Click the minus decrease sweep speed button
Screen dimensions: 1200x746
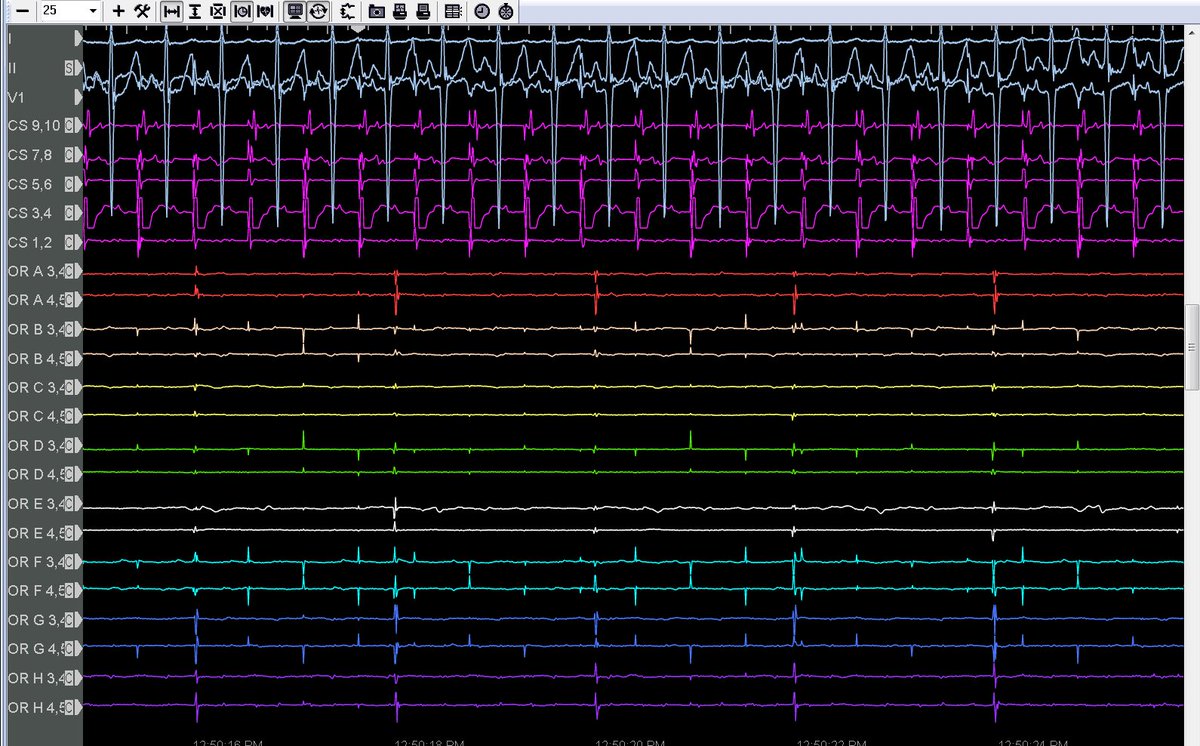(x=21, y=11)
